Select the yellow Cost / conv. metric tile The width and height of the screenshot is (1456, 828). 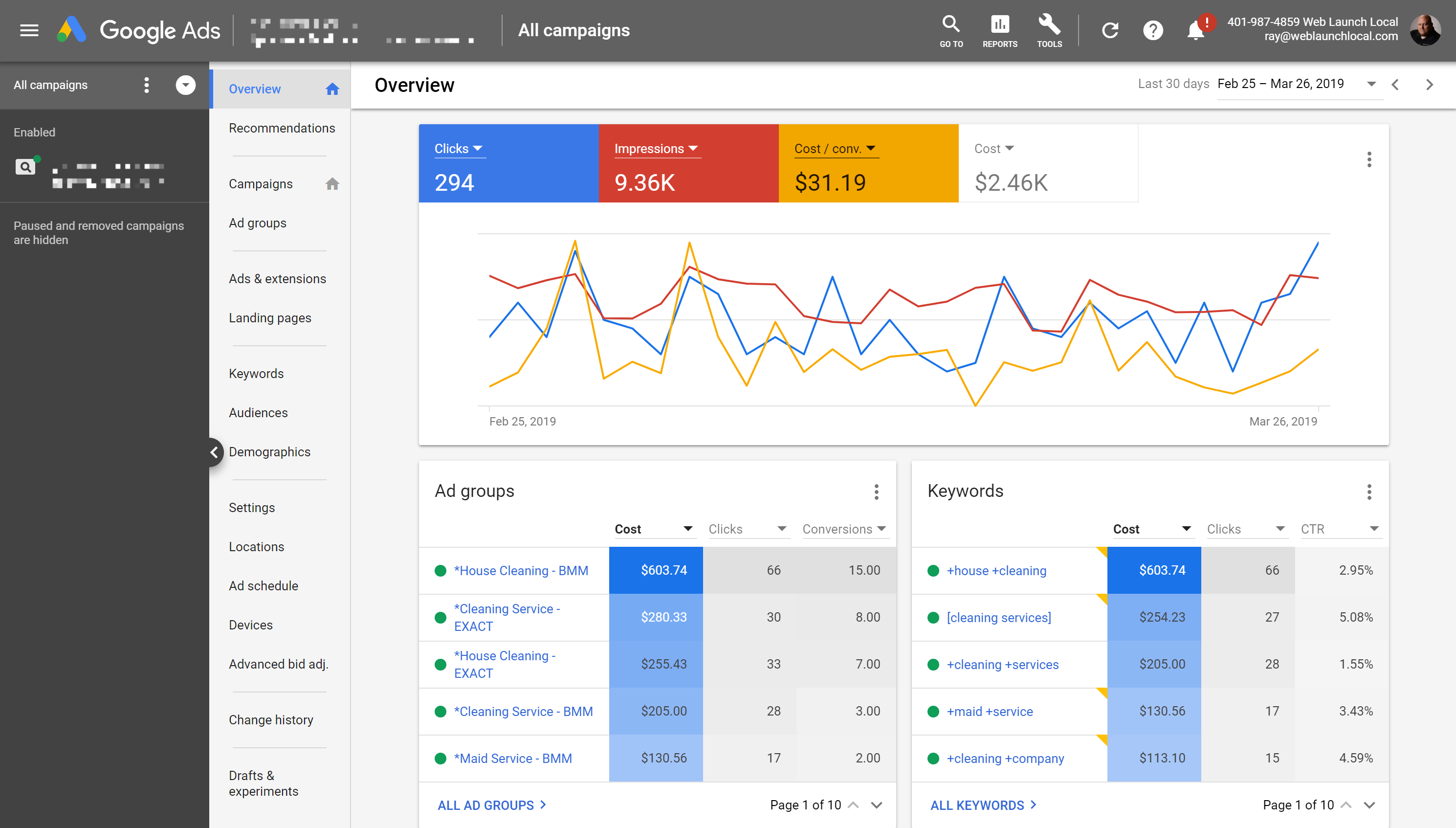tap(867, 163)
